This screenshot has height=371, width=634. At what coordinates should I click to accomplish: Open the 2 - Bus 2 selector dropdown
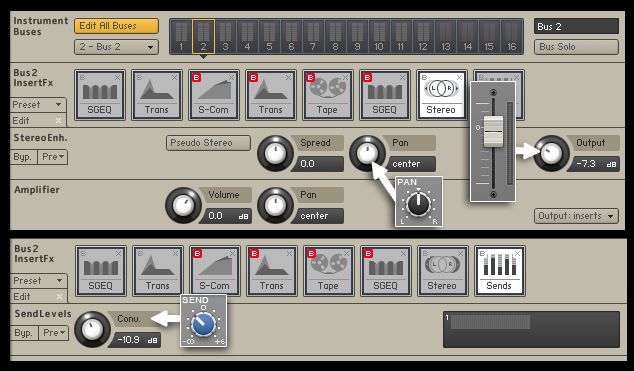[x=116, y=47]
